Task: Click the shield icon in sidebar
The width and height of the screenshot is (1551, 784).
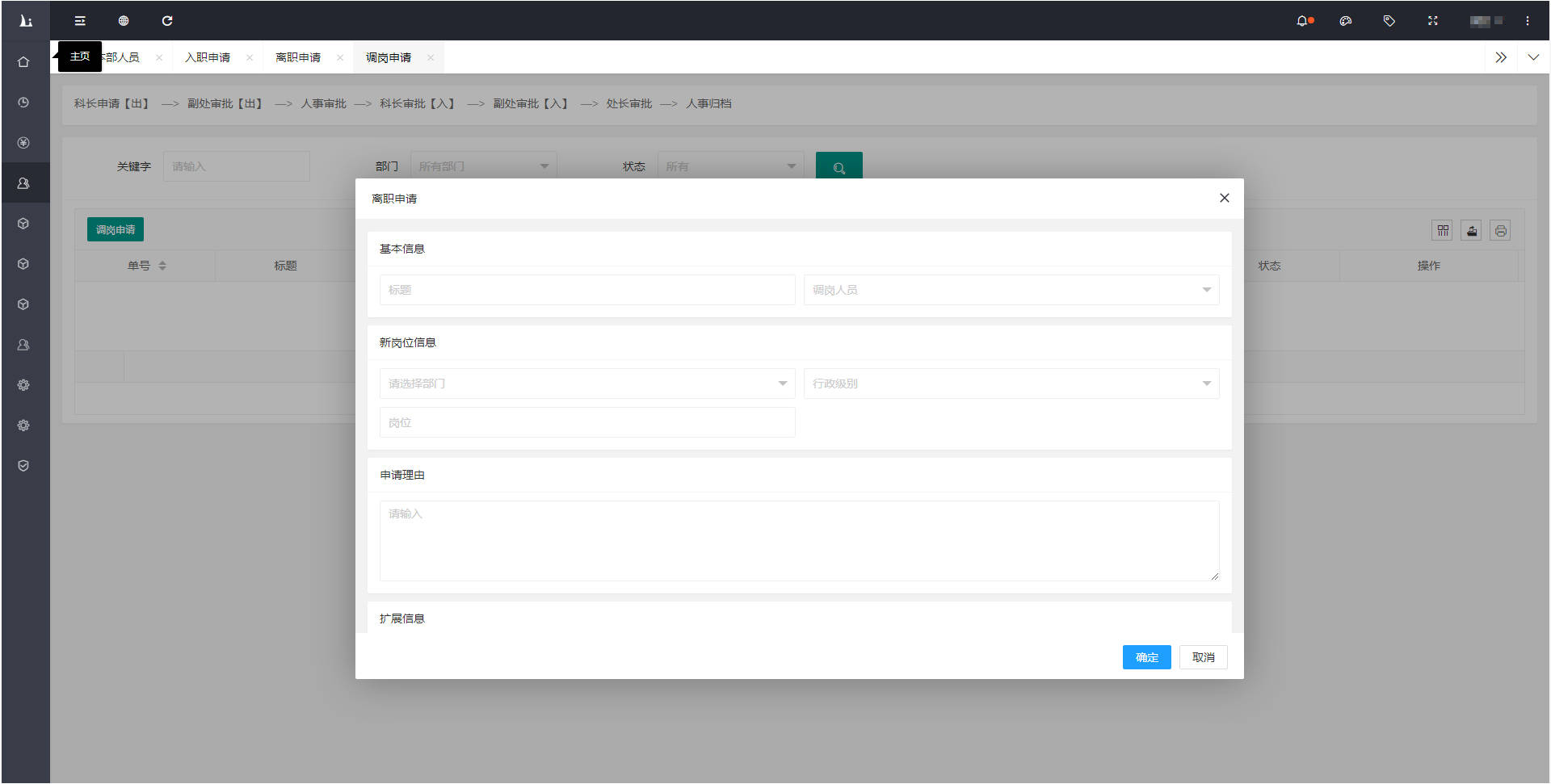Action: click(23, 466)
